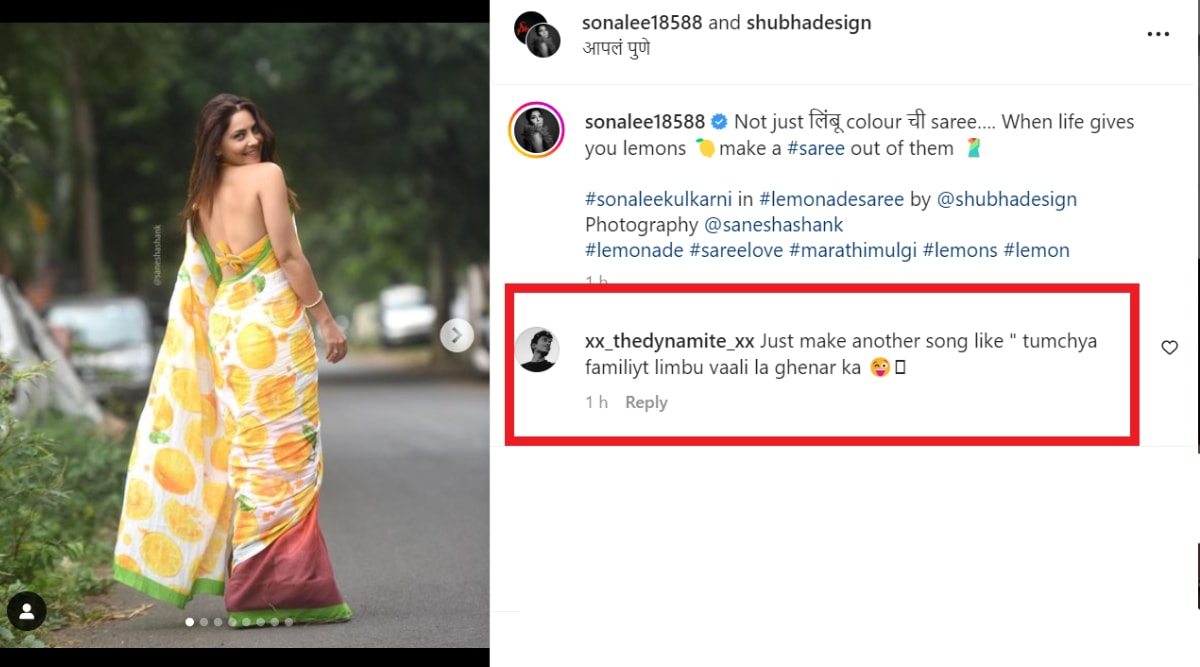Open the joint profile avatar in post header

click(536, 35)
